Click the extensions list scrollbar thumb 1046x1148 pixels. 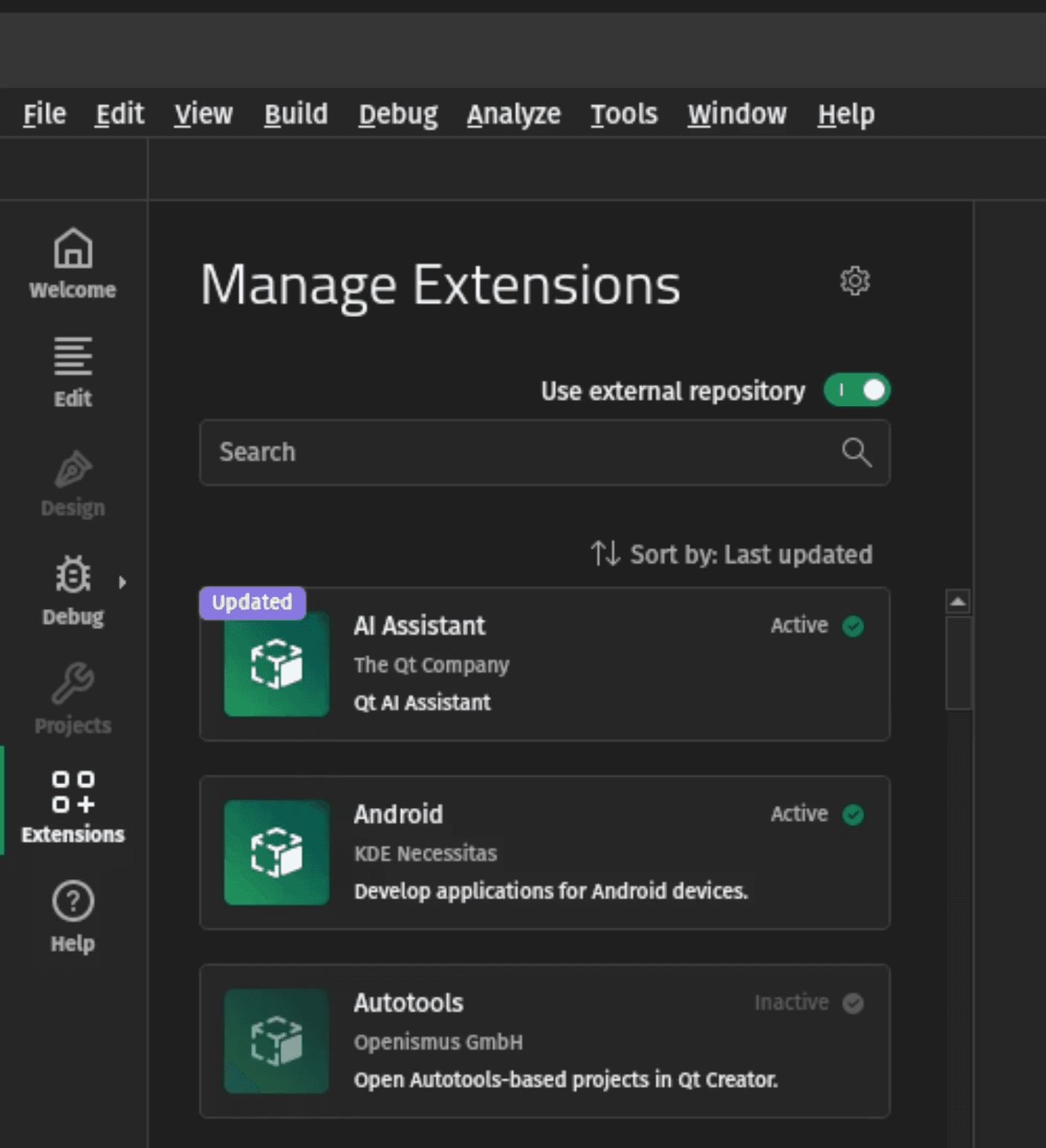958,663
